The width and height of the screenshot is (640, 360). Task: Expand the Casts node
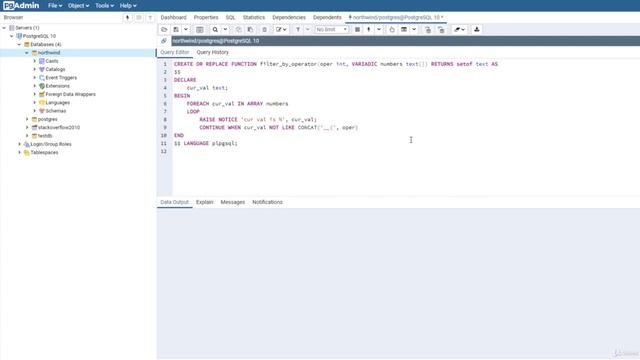point(35,61)
